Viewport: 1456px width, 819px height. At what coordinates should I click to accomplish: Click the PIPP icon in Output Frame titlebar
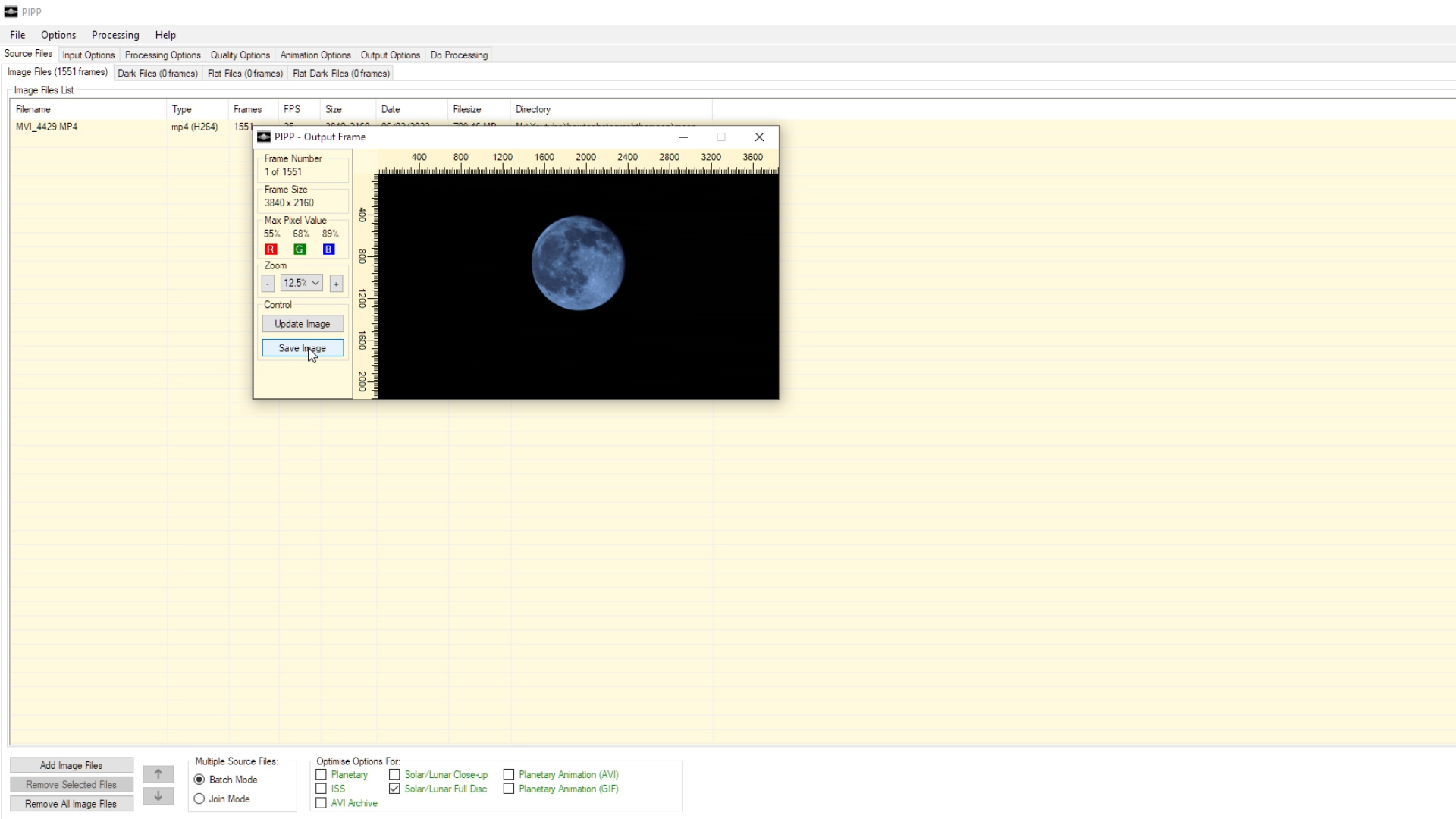click(x=263, y=137)
